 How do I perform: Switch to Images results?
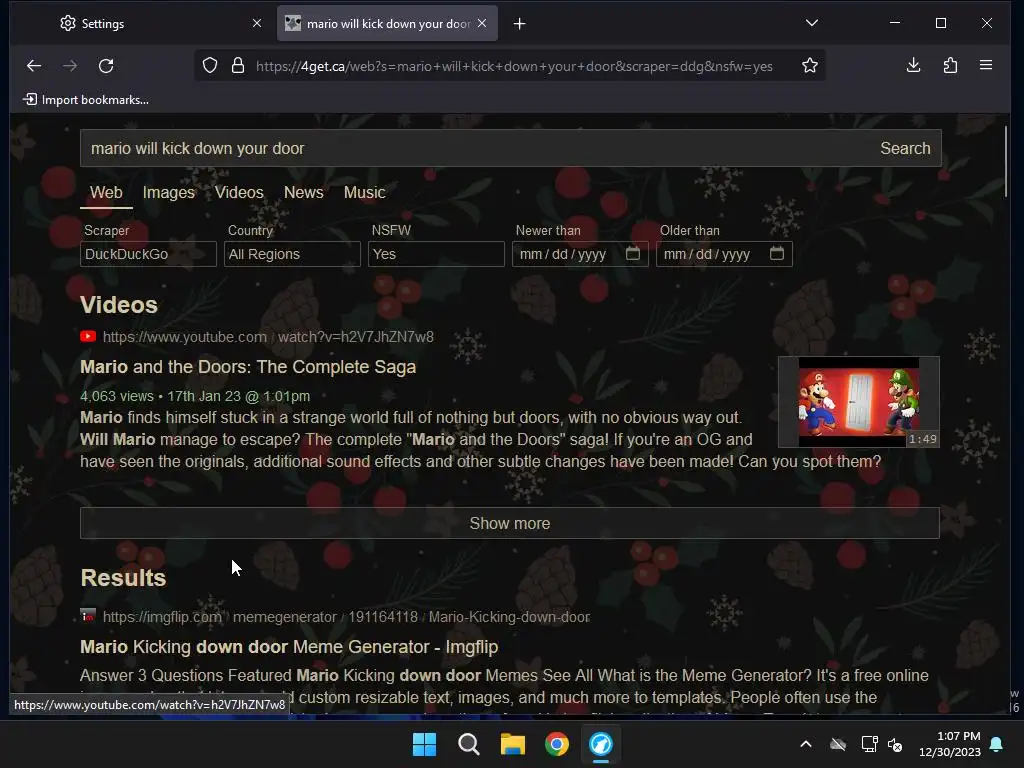tap(168, 193)
